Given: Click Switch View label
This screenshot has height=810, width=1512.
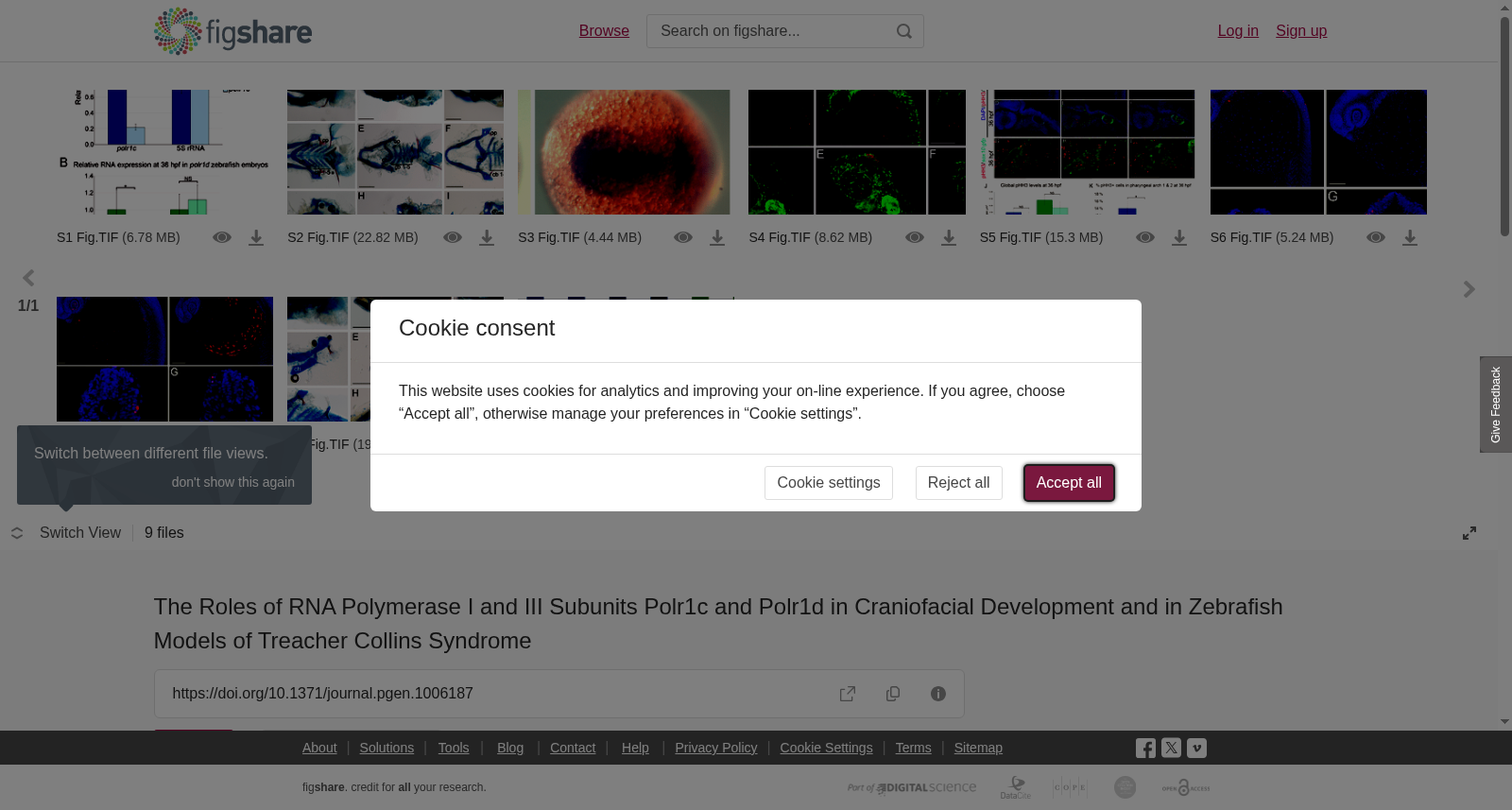Looking at the screenshot, I should pos(80,533).
